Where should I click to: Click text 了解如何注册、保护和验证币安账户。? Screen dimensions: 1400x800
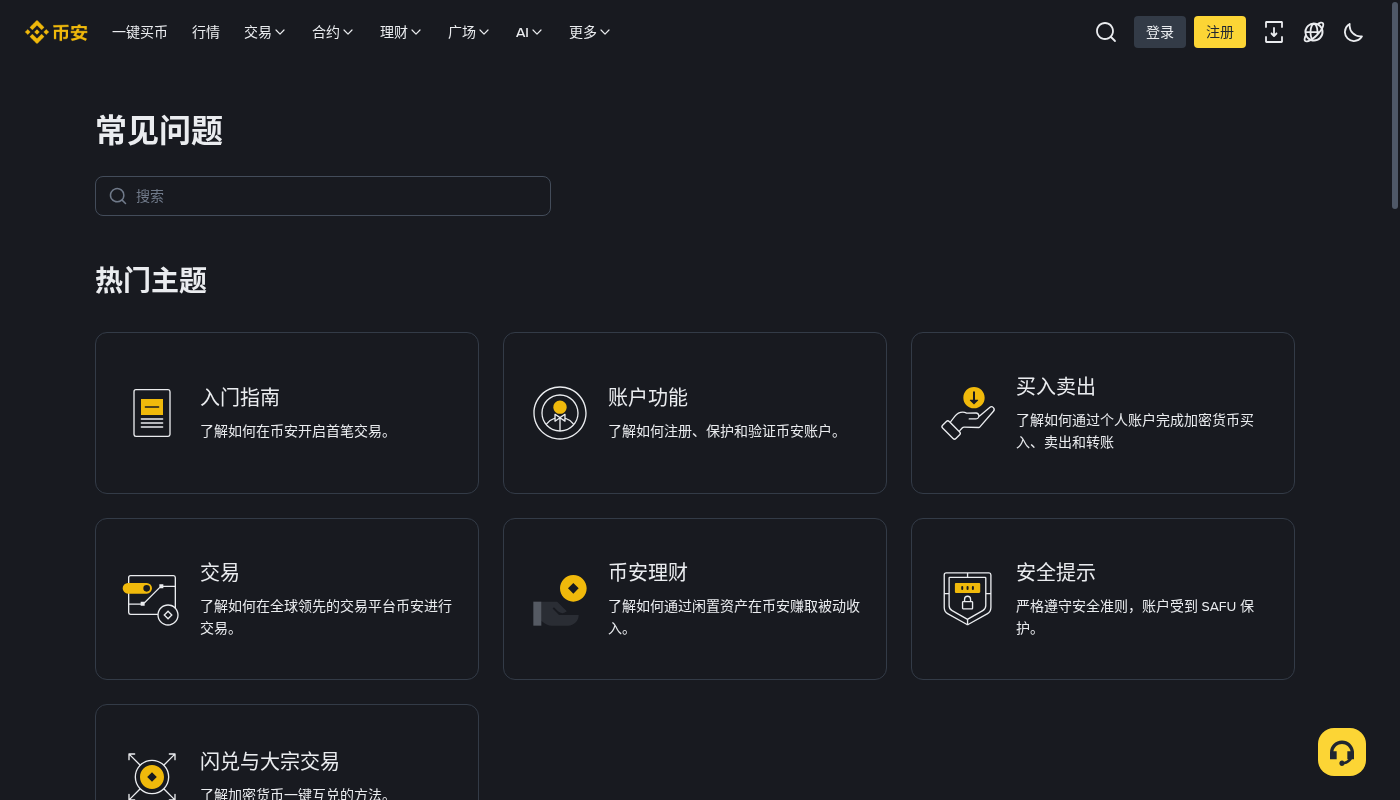[727, 431]
